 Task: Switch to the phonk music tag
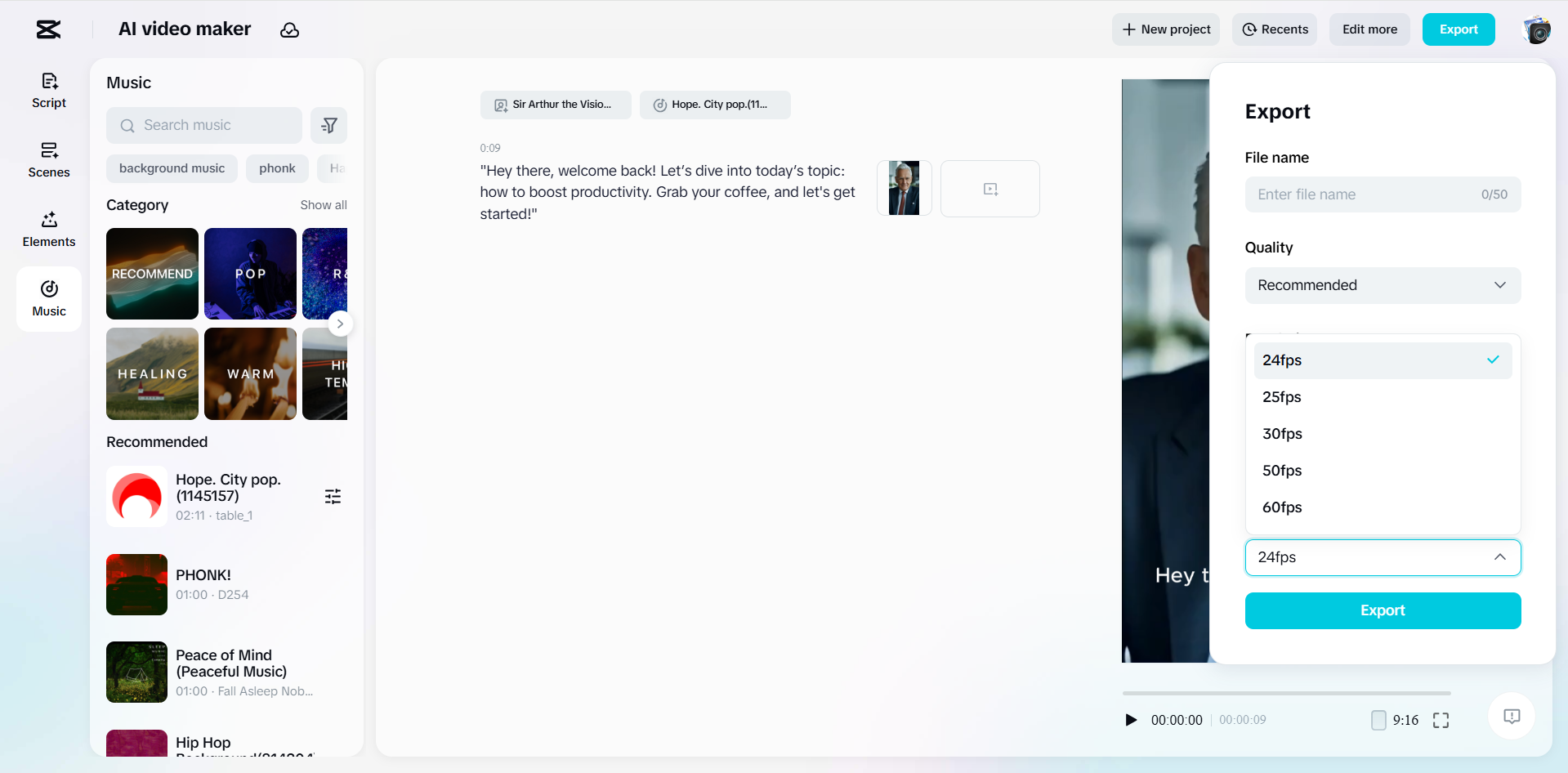click(x=277, y=168)
